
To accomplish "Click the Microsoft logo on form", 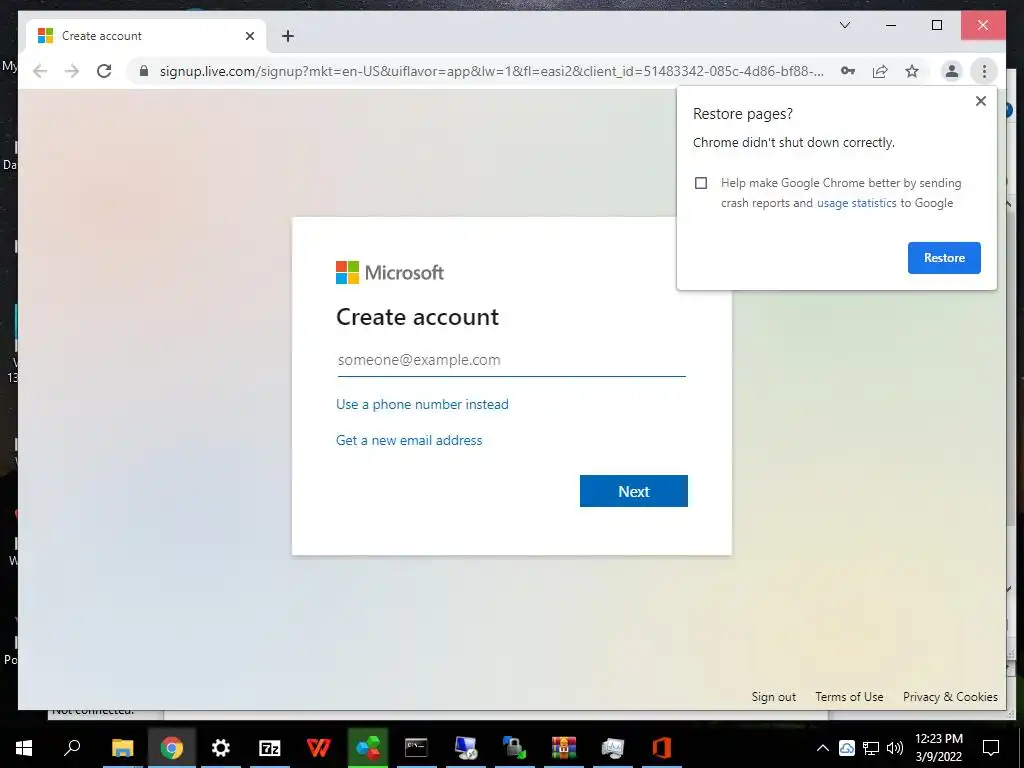I will [390, 273].
